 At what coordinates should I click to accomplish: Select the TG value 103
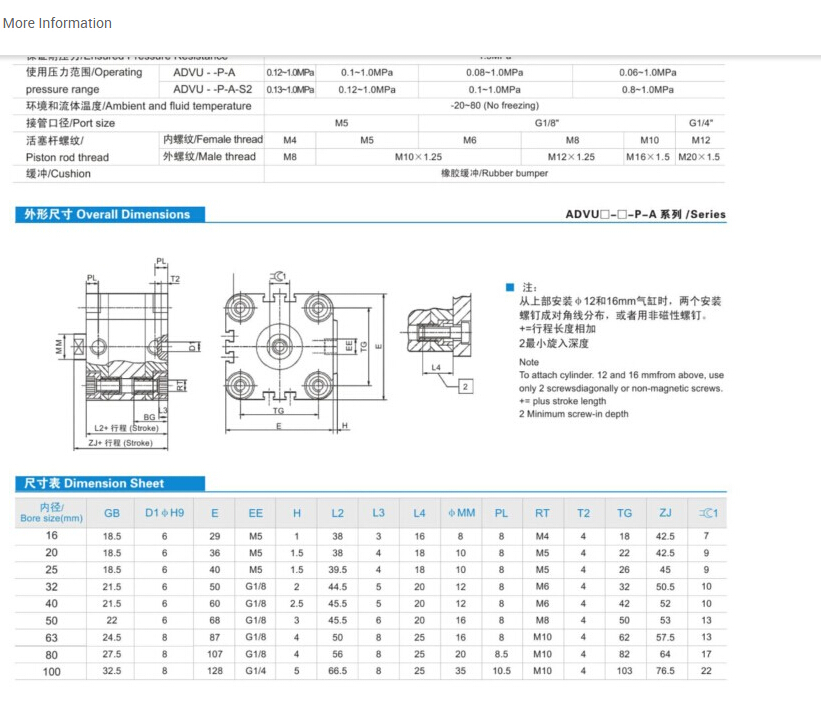[x=624, y=671]
